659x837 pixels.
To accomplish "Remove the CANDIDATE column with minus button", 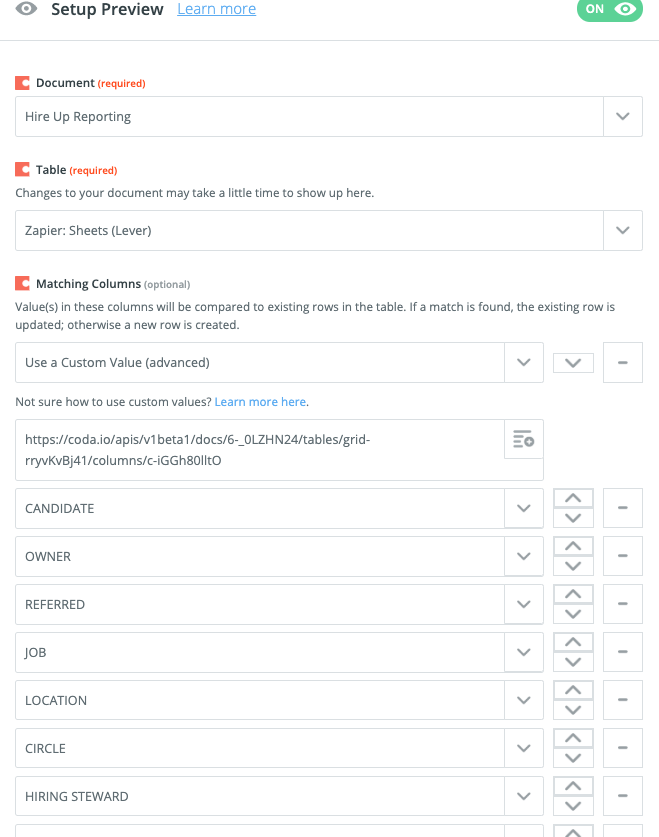I will (622, 508).
